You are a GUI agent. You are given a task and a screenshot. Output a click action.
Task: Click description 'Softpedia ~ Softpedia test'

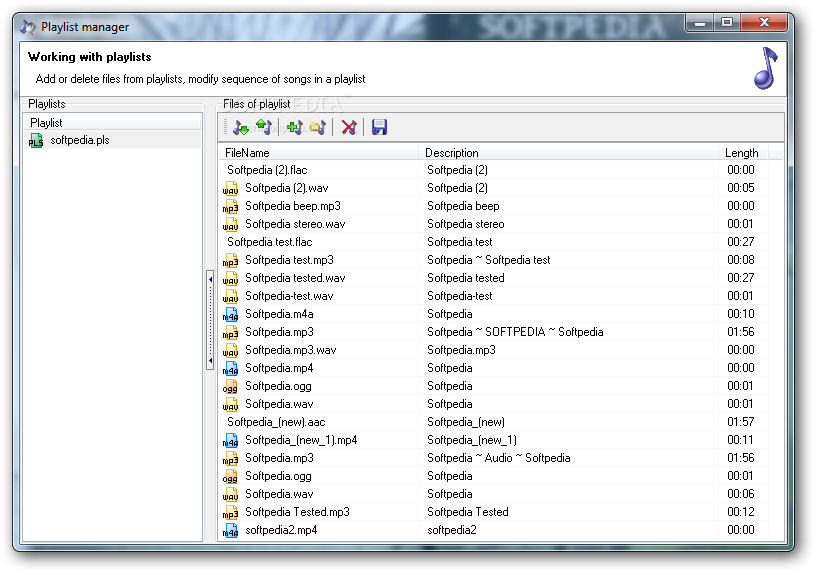(x=489, y=260)
